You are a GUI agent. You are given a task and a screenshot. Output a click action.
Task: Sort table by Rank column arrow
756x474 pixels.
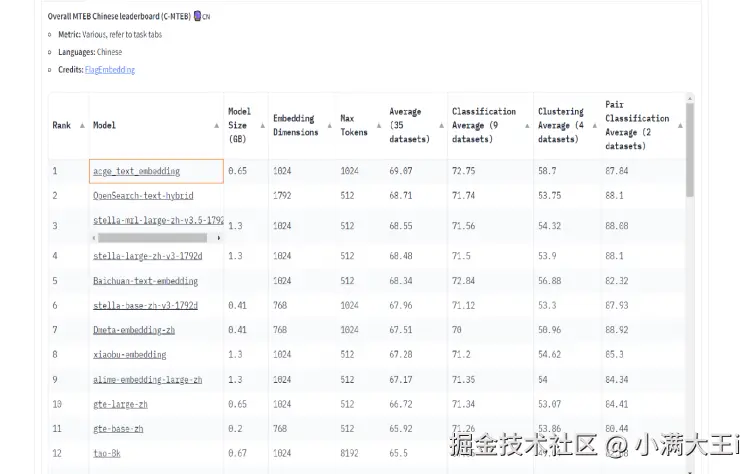click(x=82, y=125)
